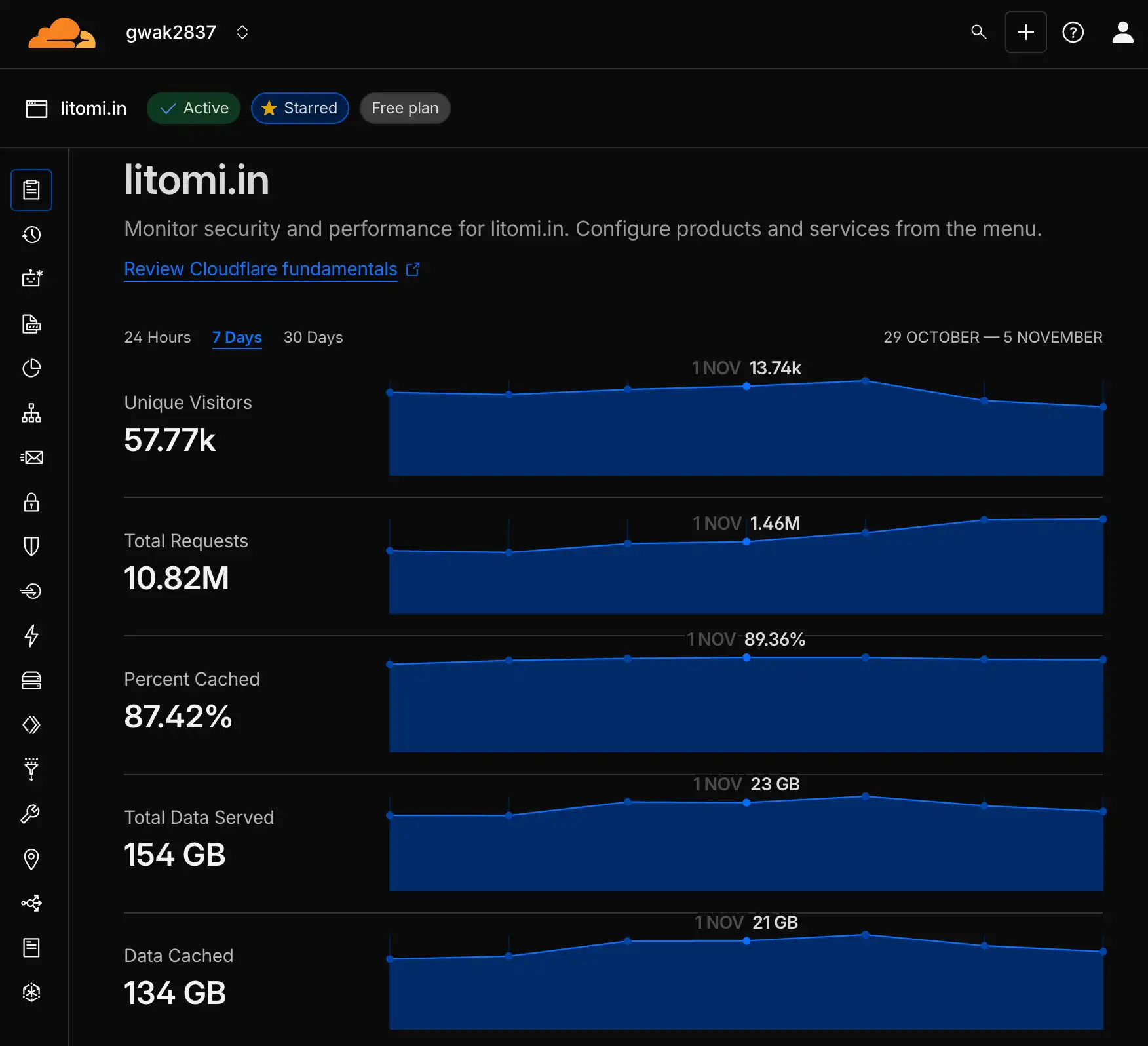
Task: Switch to the 24 Hours range
Action: point(157,338)
